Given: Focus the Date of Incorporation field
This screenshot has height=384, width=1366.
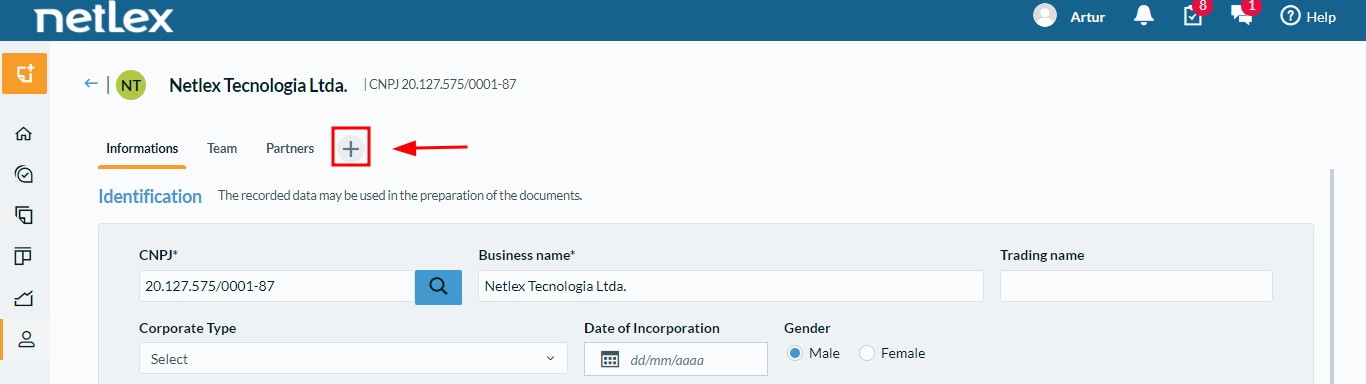Looking at the screenshot, I should click(676, 359).
